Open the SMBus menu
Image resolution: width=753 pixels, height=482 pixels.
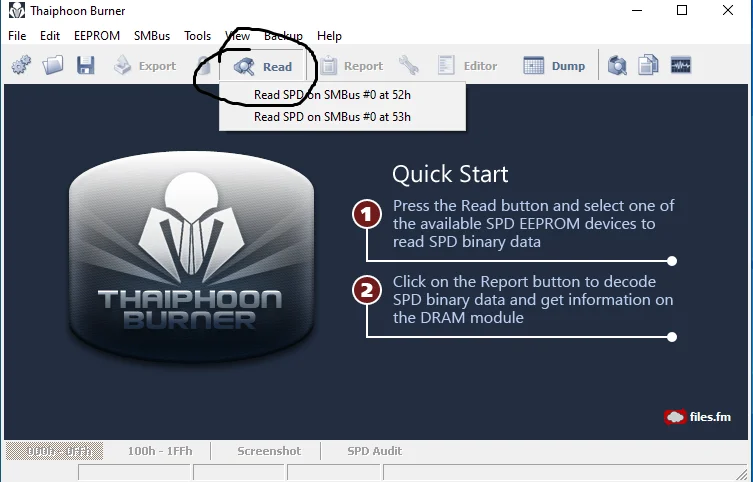(152, 36)
